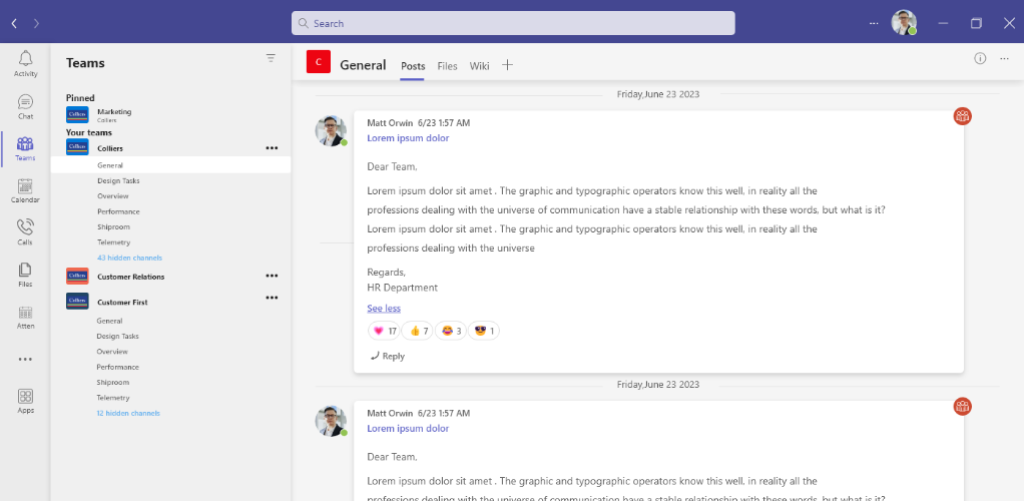Open the channel info icon
The width and height of the screenshot is (1024, 501).
click(x=980, y=58)
